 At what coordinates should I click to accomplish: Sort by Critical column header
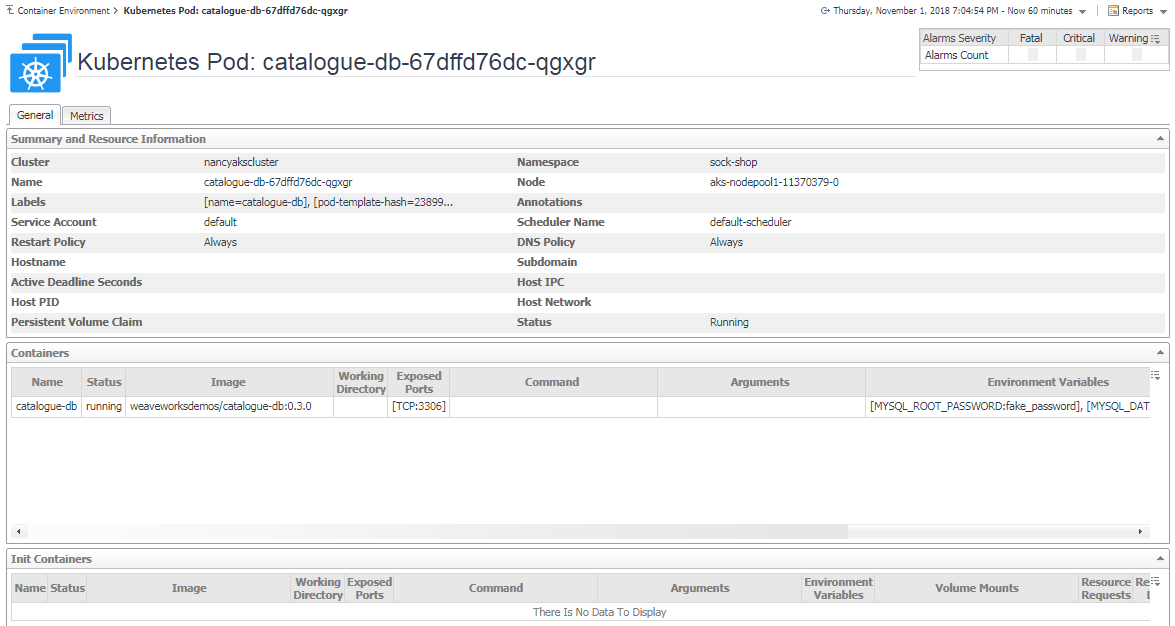pyautogui.click(x=1079, y=38)
